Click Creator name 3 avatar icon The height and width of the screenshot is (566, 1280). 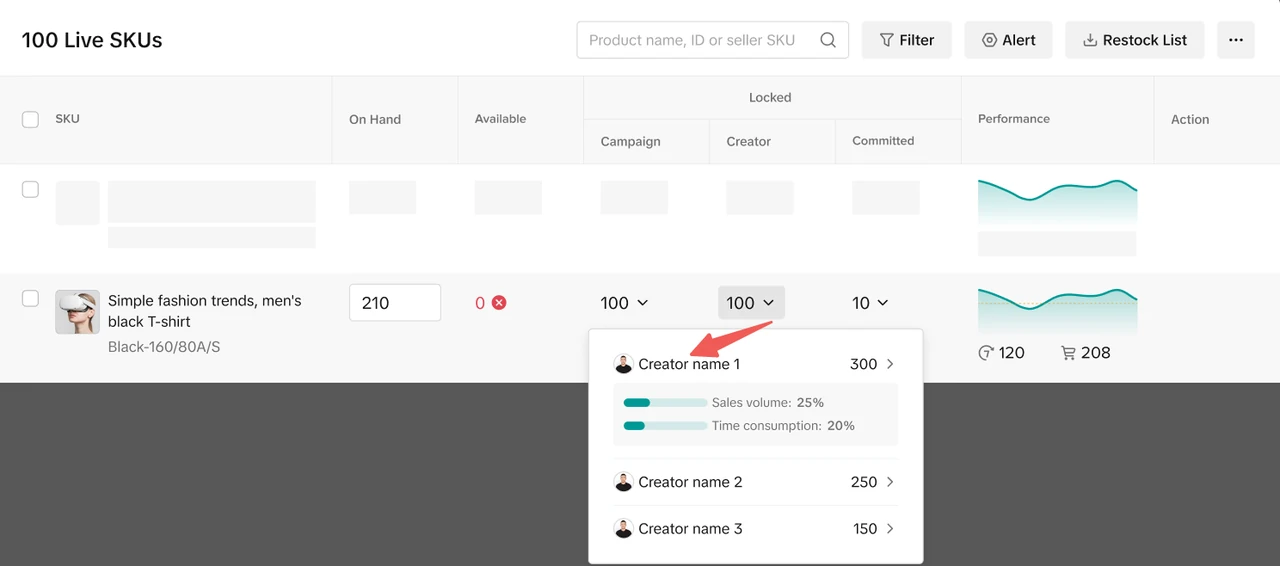click(623, 529)
